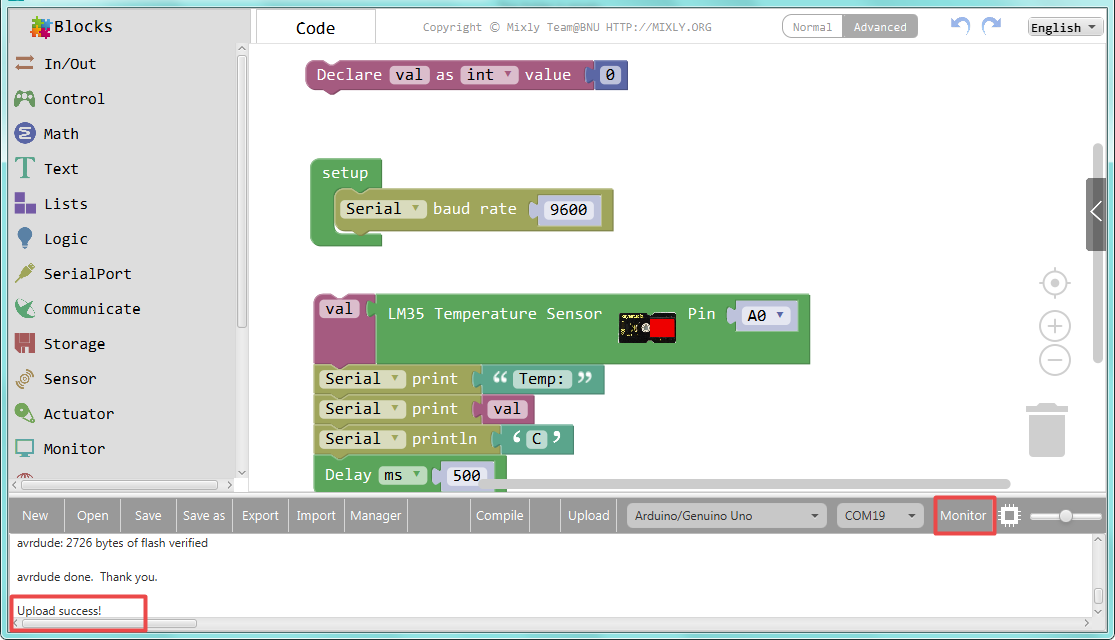This screenshot has height=640, width=1115.
Task: Click the workspace horizontal scrollbar
Action: (x=745, y=484)
